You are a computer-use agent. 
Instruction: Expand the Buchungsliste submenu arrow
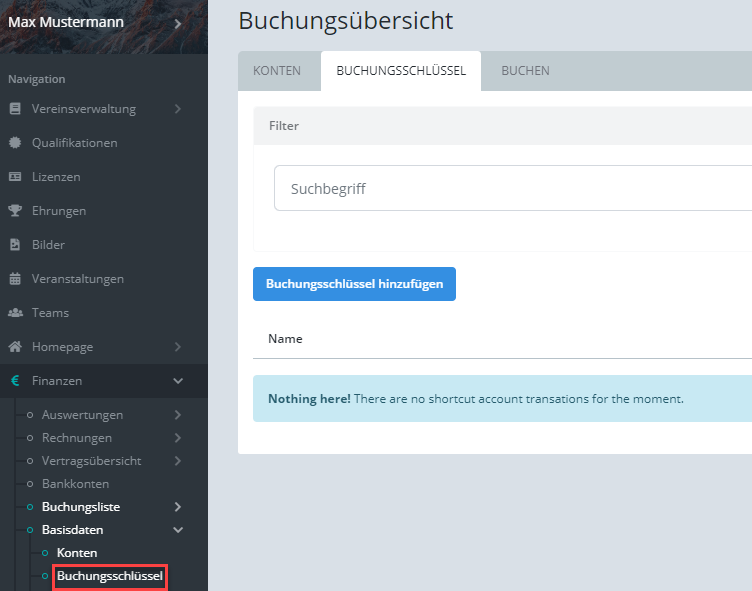(178, 507)
